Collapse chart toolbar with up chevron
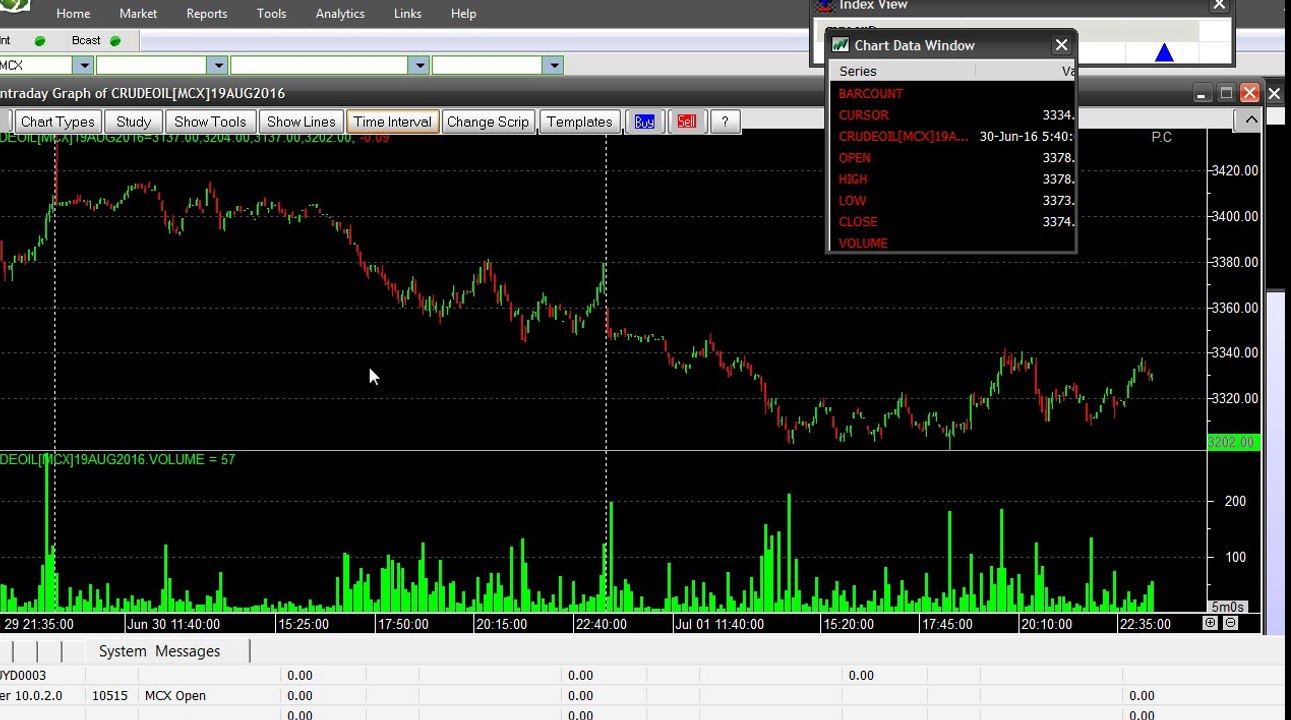This screenshot has height=720, width=1291. [1251, 120]
